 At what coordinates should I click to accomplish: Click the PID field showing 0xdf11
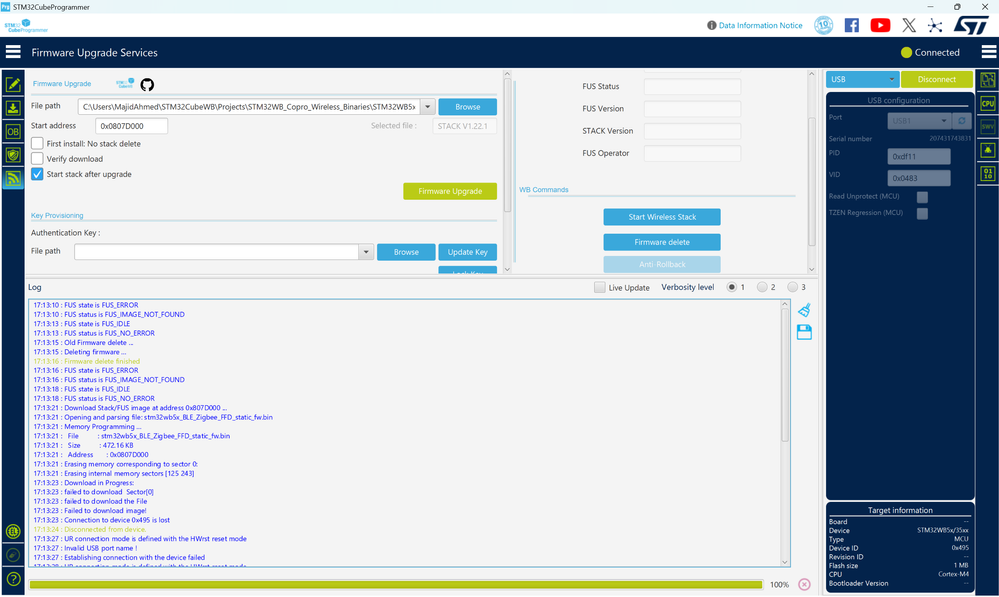click(919, 156)
